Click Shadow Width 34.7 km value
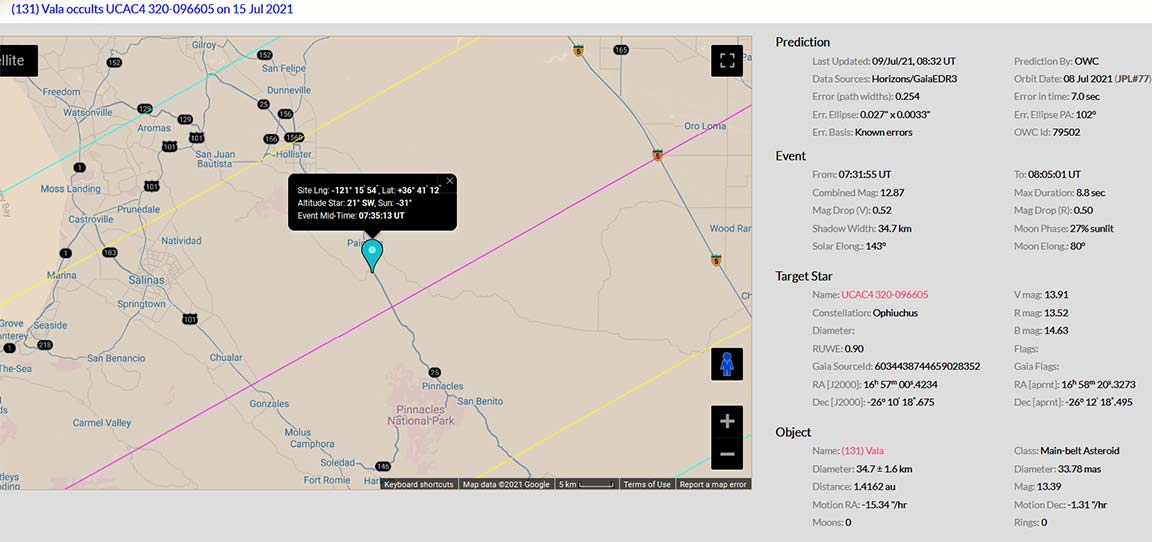 892,228
